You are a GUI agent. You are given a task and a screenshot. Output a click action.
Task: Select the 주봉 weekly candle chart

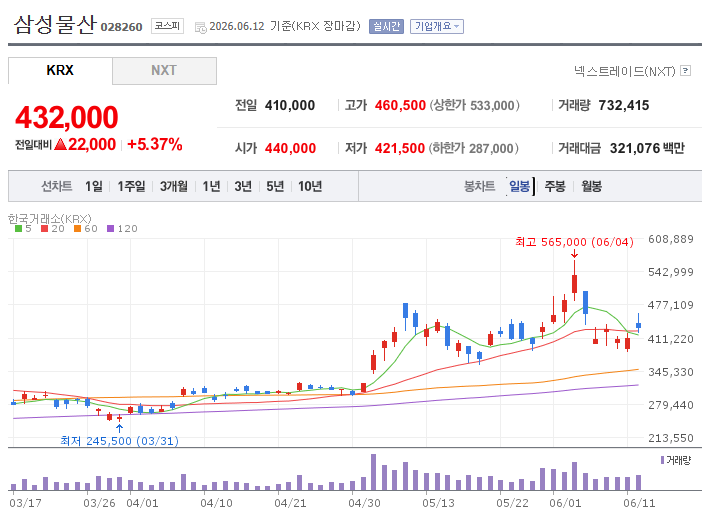coord(555,186)
